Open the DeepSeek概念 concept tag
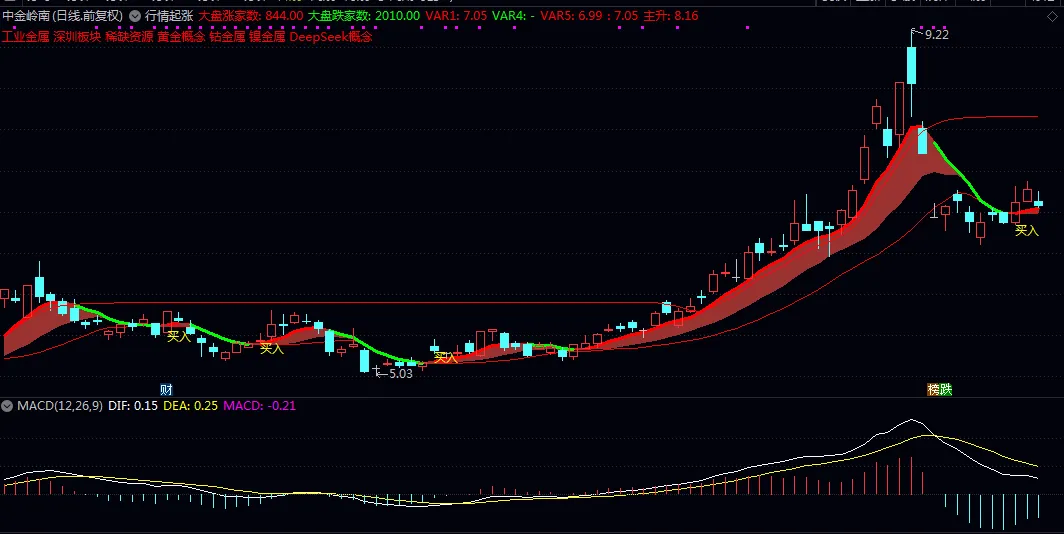This screenshot has height=534, width=1064. pyautogui.click(x=331, y=37)
